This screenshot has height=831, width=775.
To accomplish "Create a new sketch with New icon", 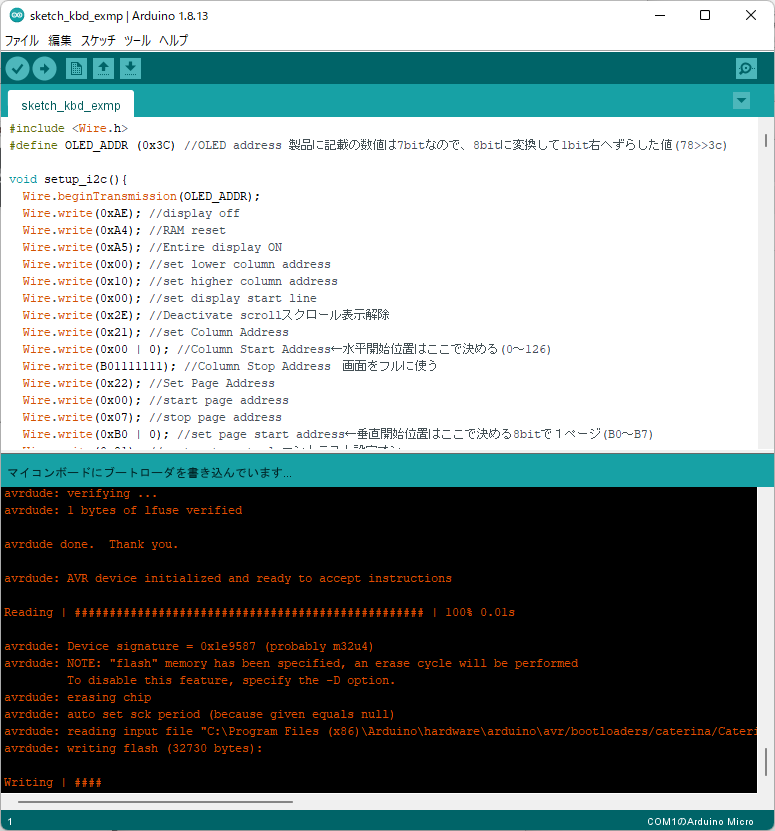I will pyautogui.click(x=76, y=68).
